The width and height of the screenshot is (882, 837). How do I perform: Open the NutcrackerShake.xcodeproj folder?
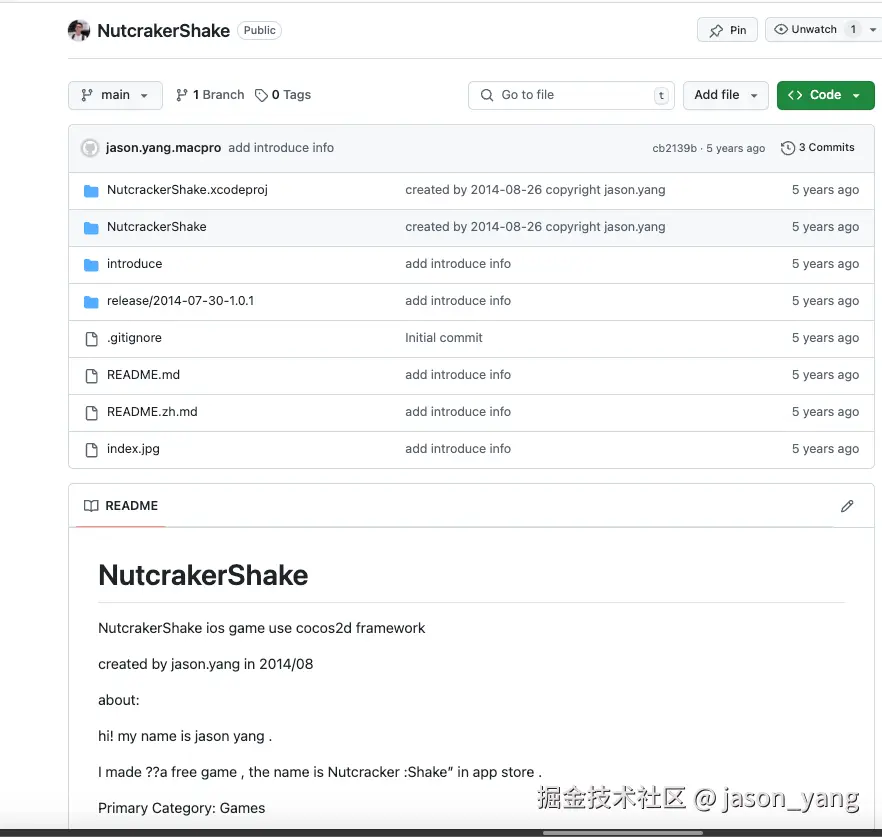[x=187, y=190]
